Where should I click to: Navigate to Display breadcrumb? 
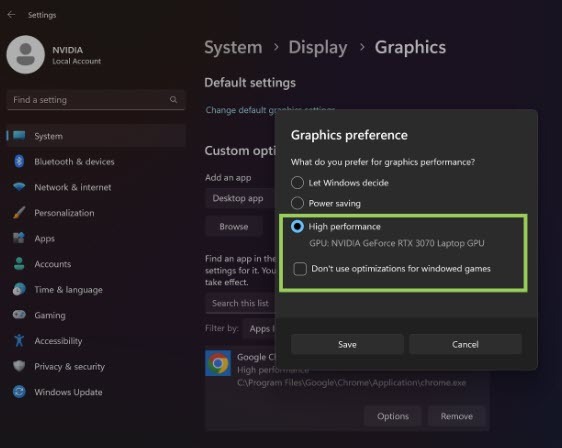click(318, 47)
